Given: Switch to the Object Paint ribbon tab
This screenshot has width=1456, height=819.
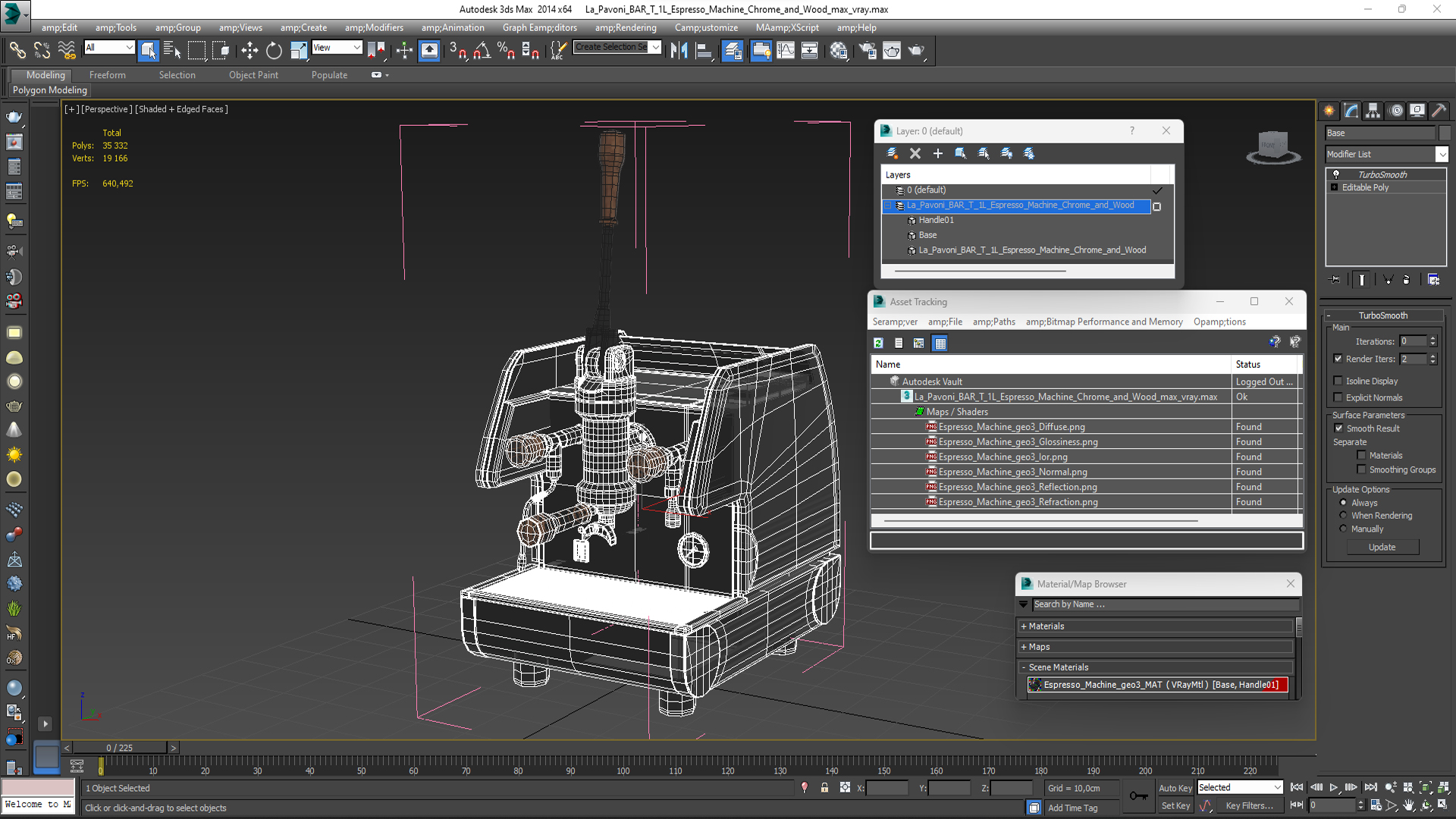Looking at the screenshot, I should pyautogui.click(x=253, y=75).
